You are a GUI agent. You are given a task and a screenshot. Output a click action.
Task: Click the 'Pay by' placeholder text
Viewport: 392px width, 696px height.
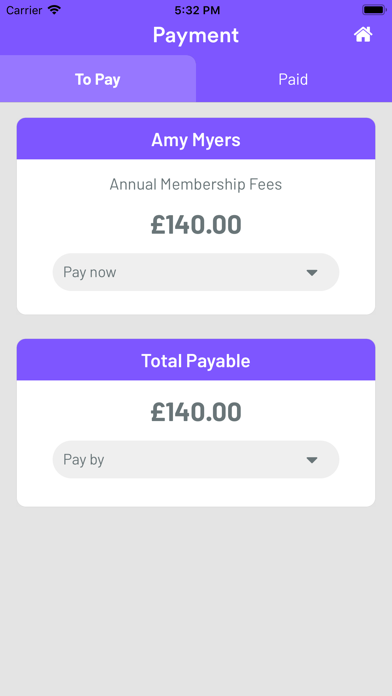(83, 459)
